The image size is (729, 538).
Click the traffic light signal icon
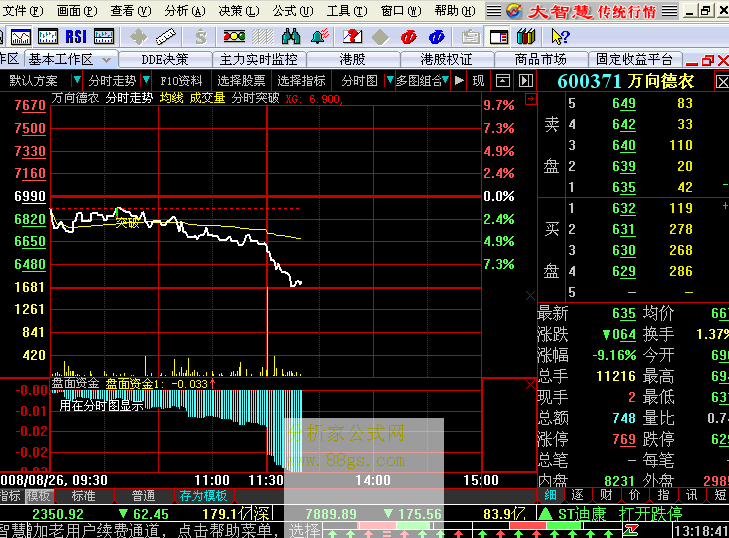234,36
